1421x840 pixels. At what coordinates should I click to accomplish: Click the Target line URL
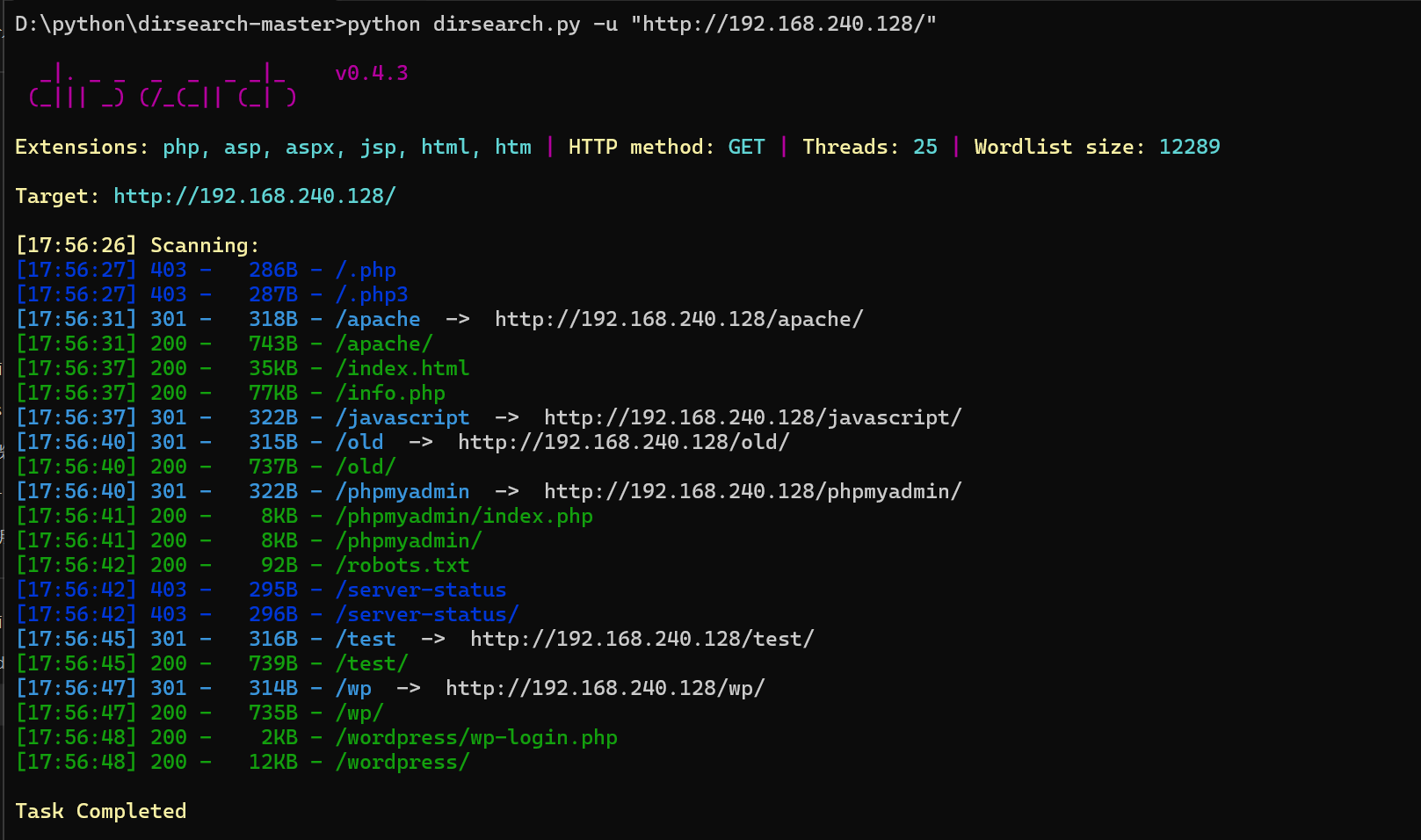[x=254, y=196]
